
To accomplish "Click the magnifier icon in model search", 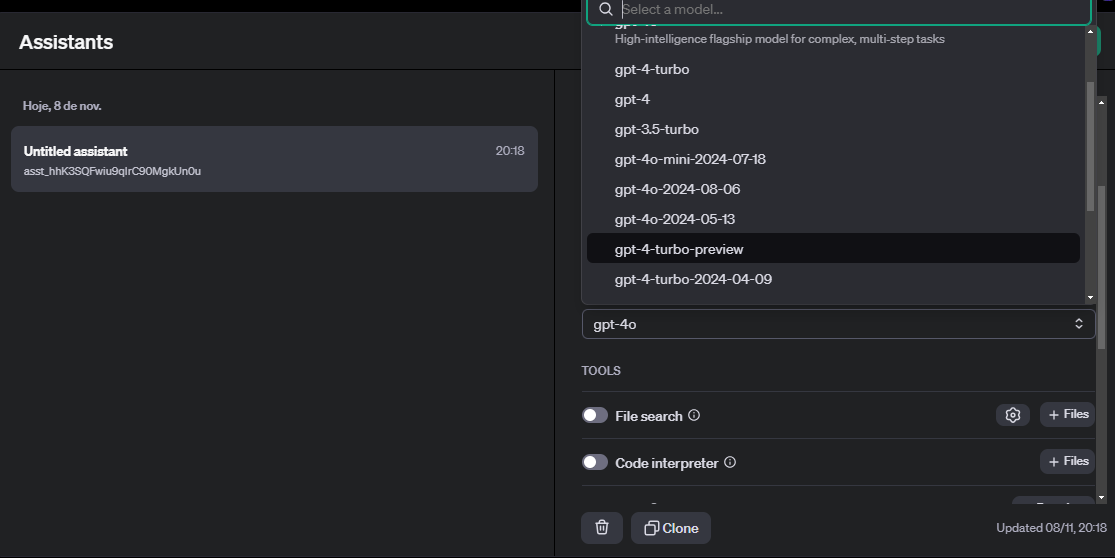I will click(605, 10).
